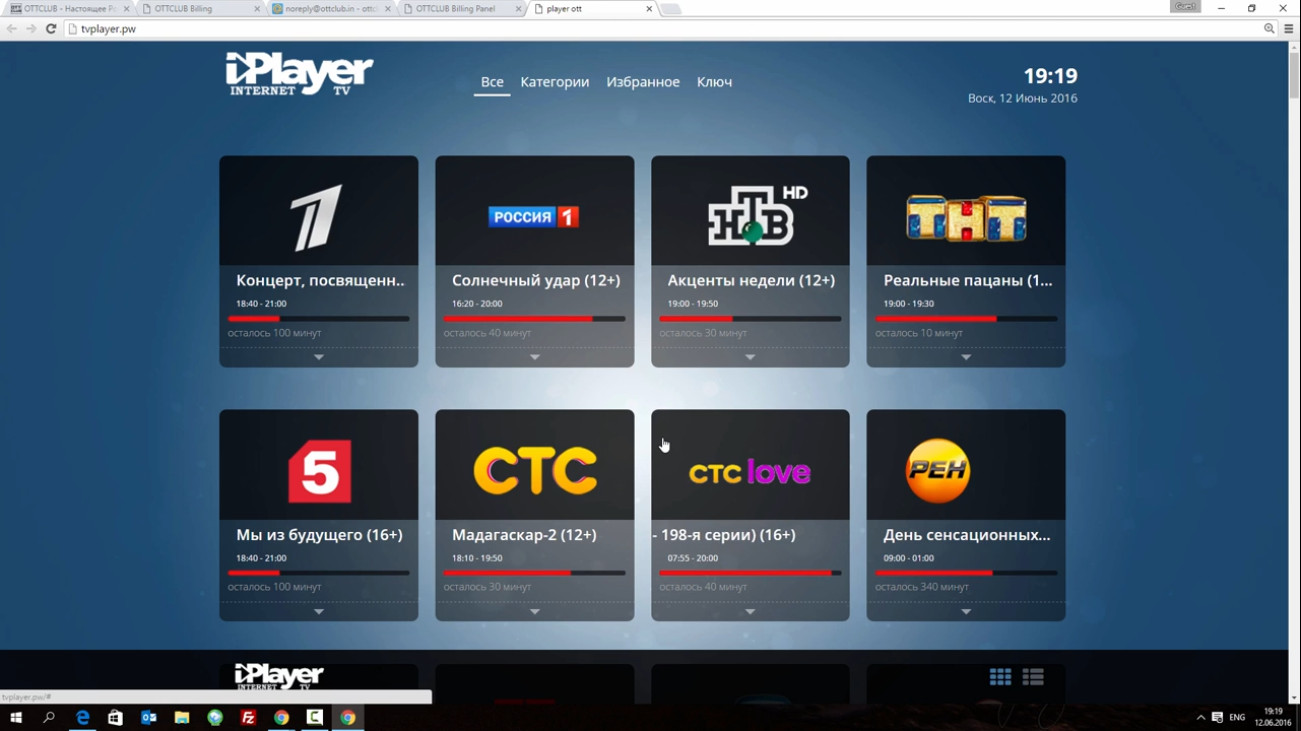Click the title День сенсационных...
This screenshot has width=1301, height=731.
tap(967, 535)
